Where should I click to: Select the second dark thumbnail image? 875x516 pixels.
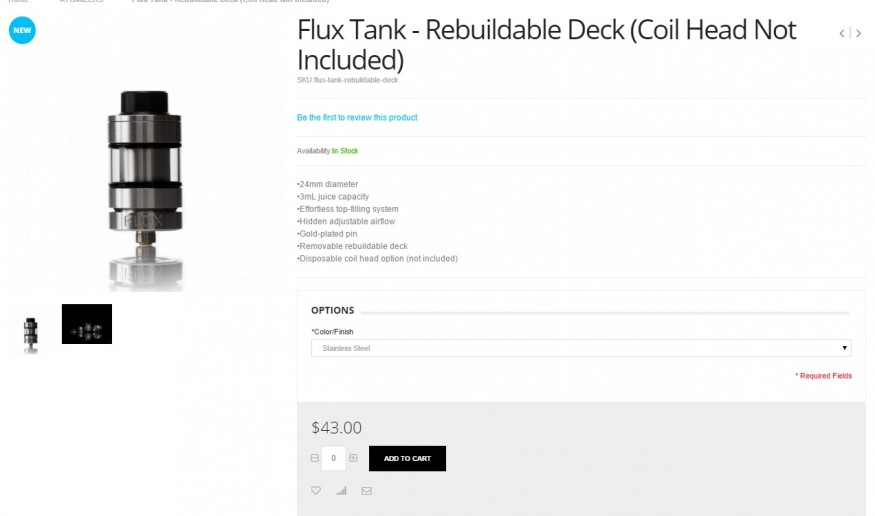click(87, 324)
